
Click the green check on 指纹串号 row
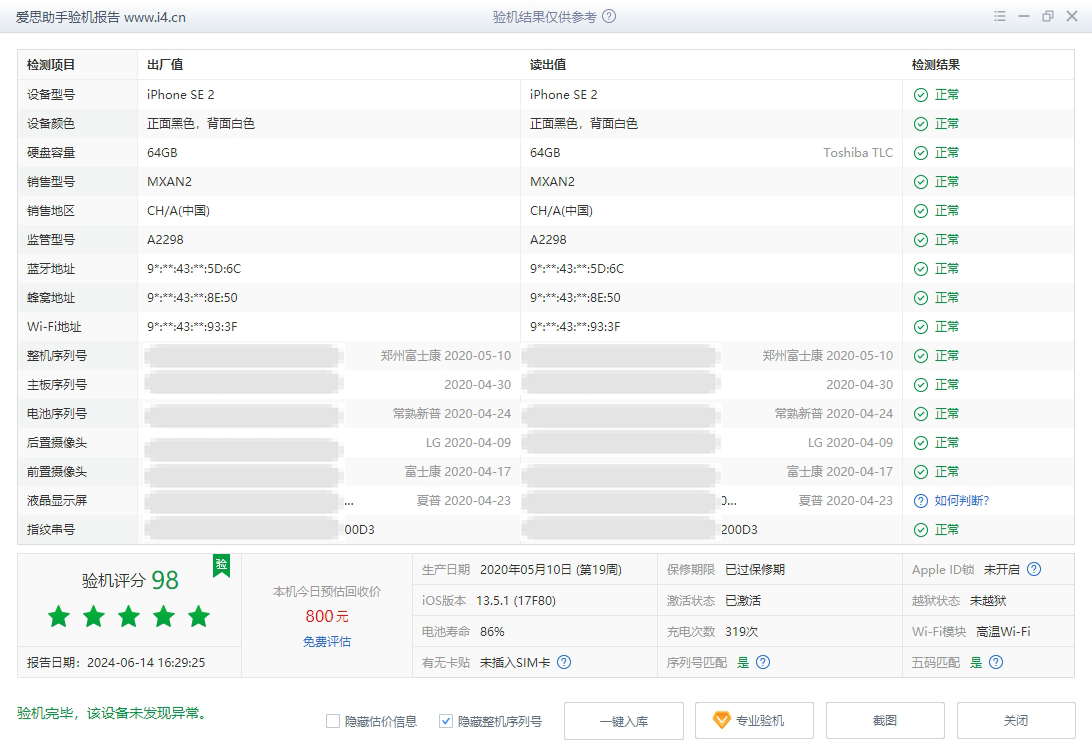click(x=920, y=529)
